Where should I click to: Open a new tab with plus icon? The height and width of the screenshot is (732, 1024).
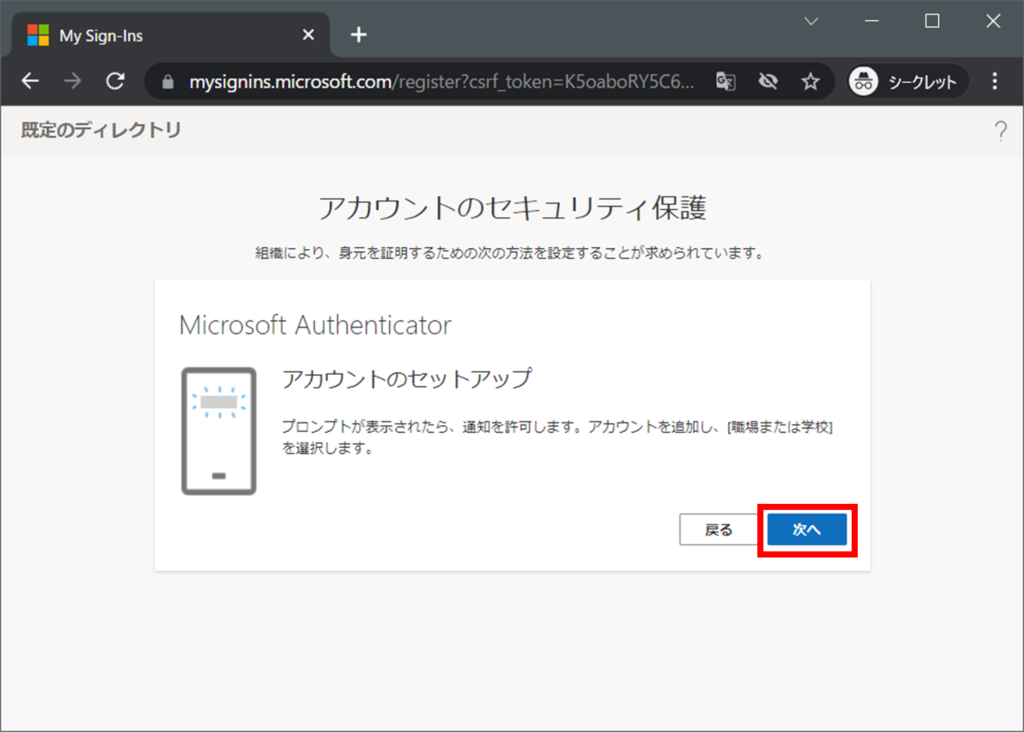point(359,35)
